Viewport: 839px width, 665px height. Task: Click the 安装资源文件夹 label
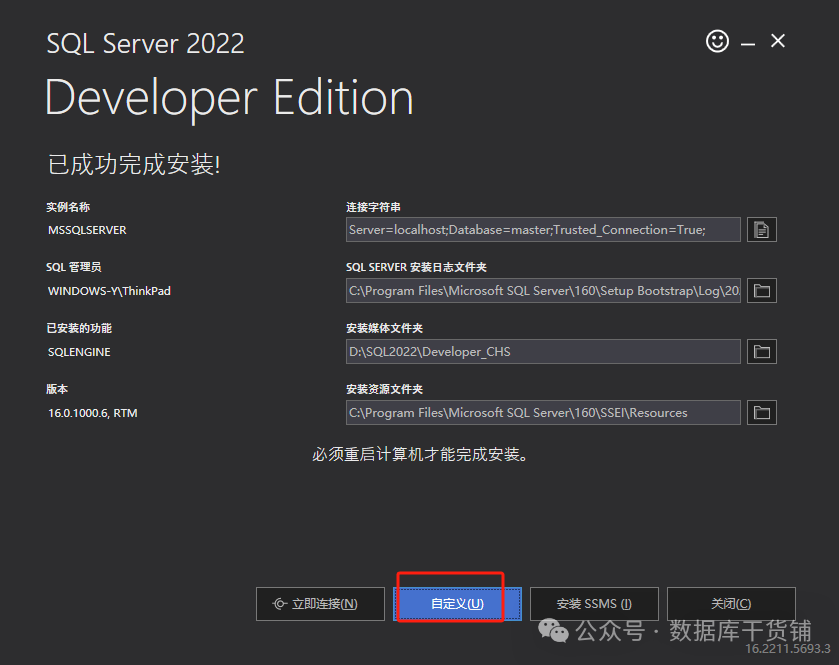pos(384,389)
